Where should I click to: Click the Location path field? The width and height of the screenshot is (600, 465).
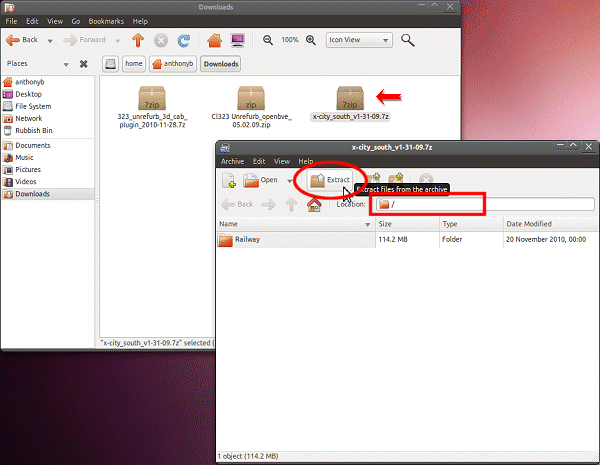[x=485, y=204]
